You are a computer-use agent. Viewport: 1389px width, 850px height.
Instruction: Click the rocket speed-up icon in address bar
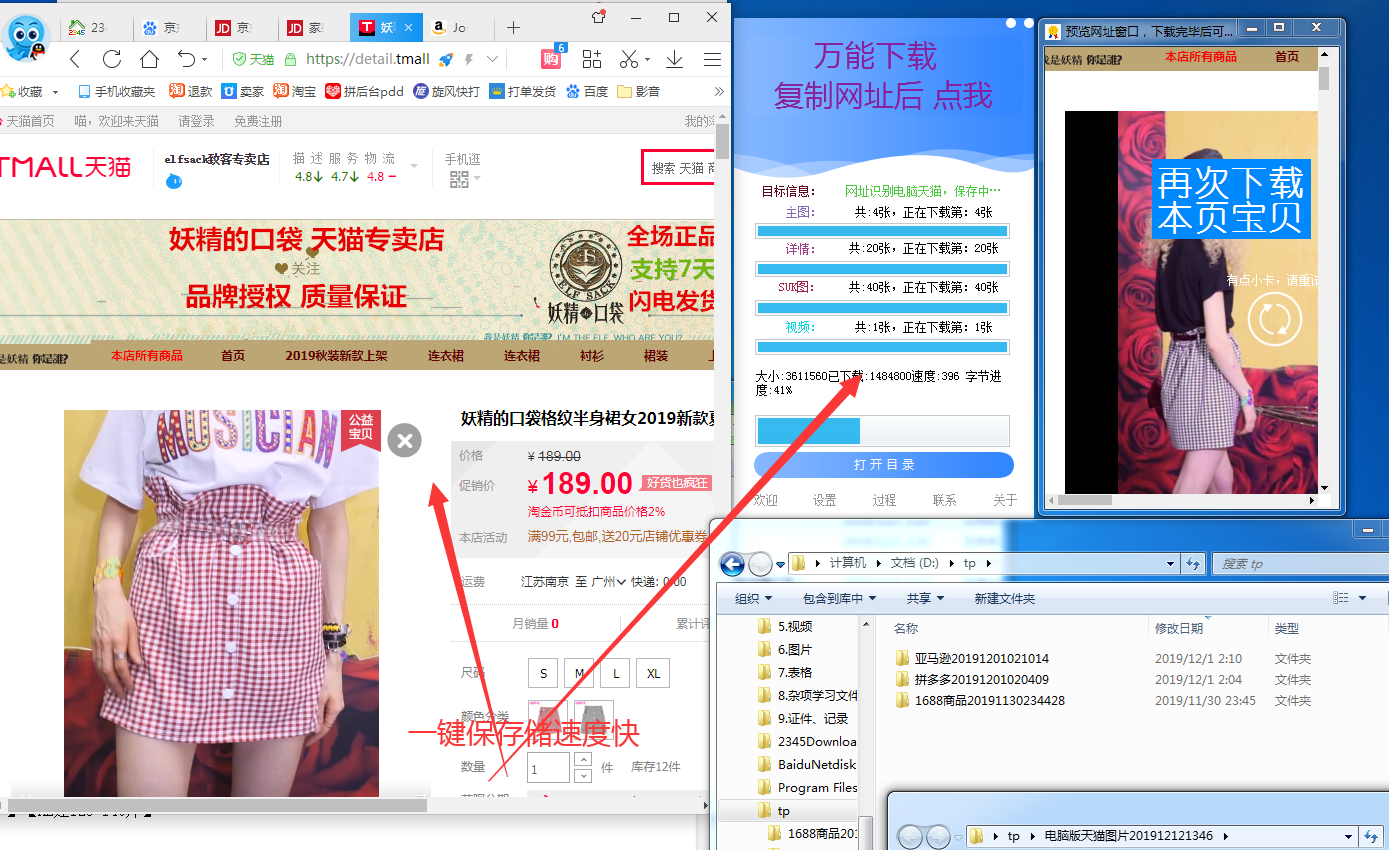click(x=447, y=59)
